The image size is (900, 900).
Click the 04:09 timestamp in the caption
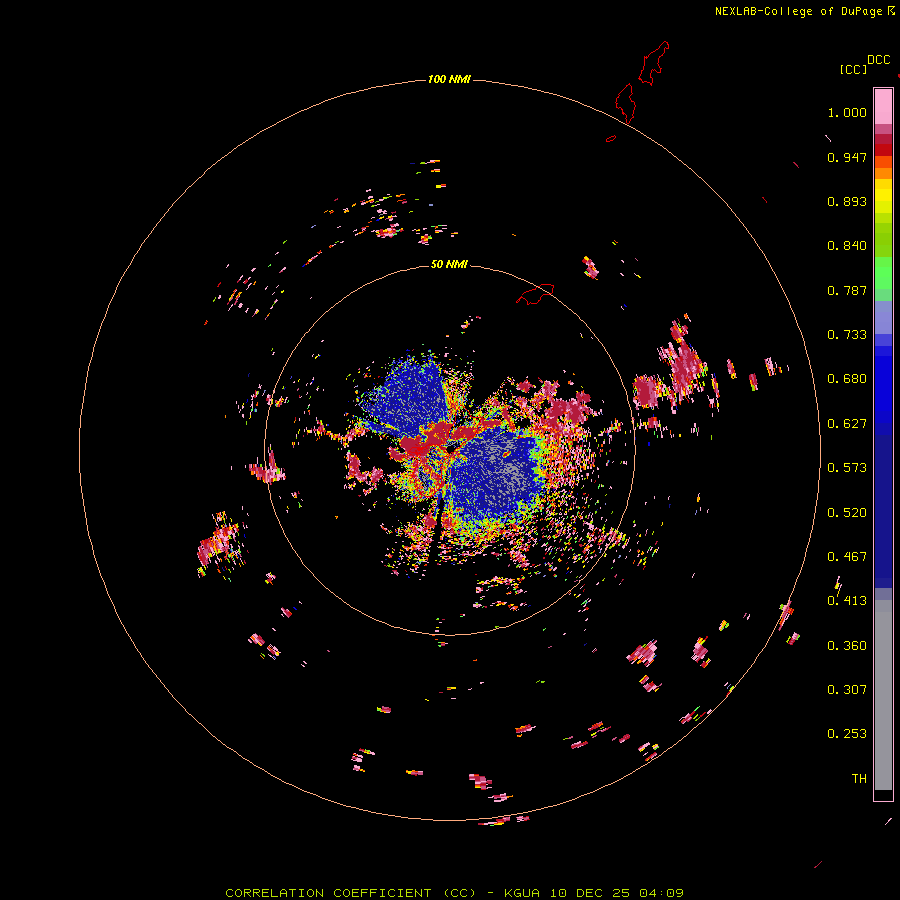[x=662, y=893]
